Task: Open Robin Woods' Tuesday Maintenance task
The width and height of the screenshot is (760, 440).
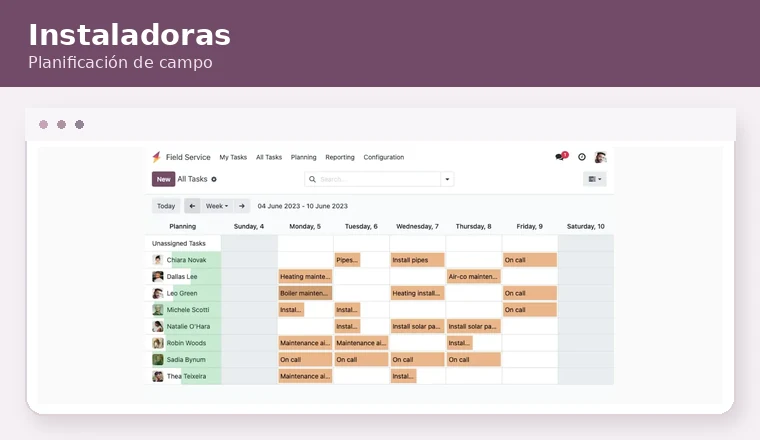Action: click(x=362, y=343)
